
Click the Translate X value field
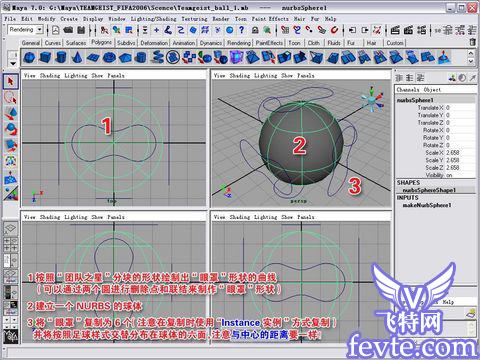(x=460, y=108)
